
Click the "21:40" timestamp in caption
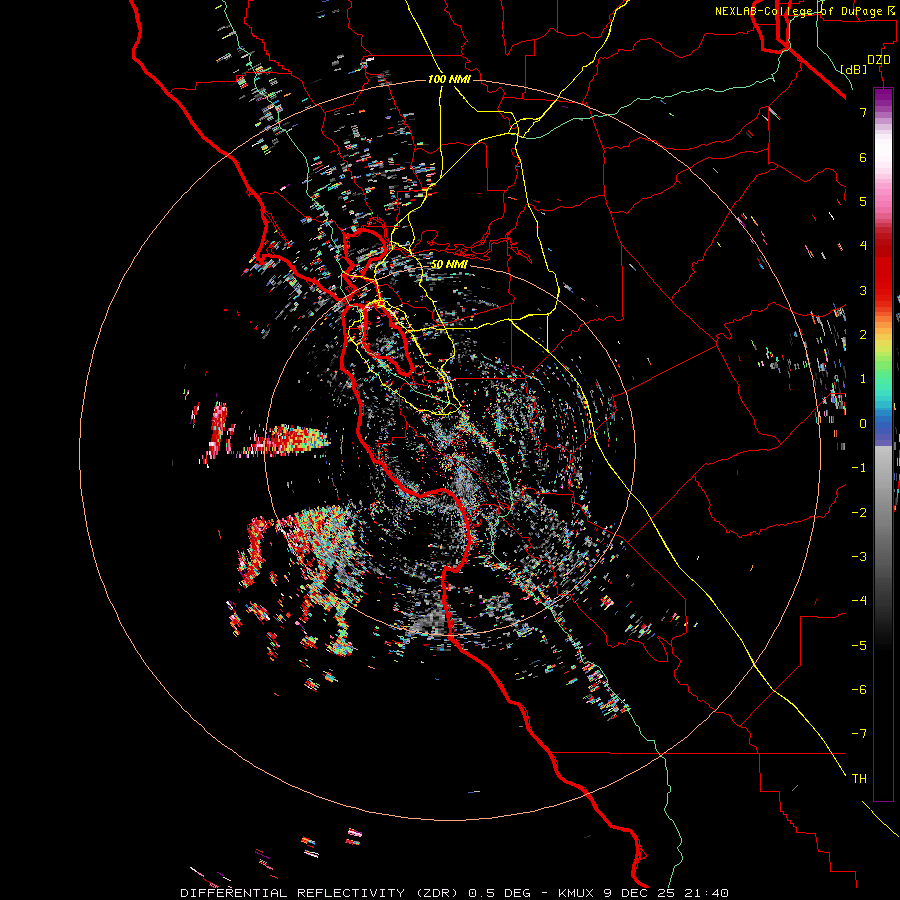tap(707, 893)
